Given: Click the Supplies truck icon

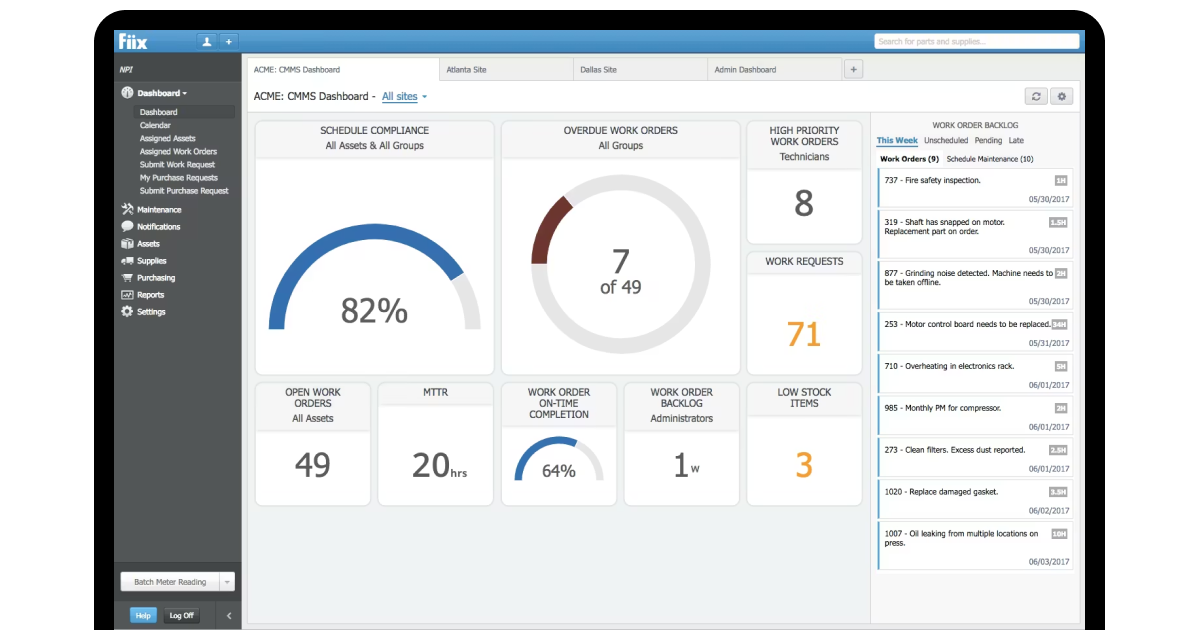Looking at the screenshot, I should [125, 261].
